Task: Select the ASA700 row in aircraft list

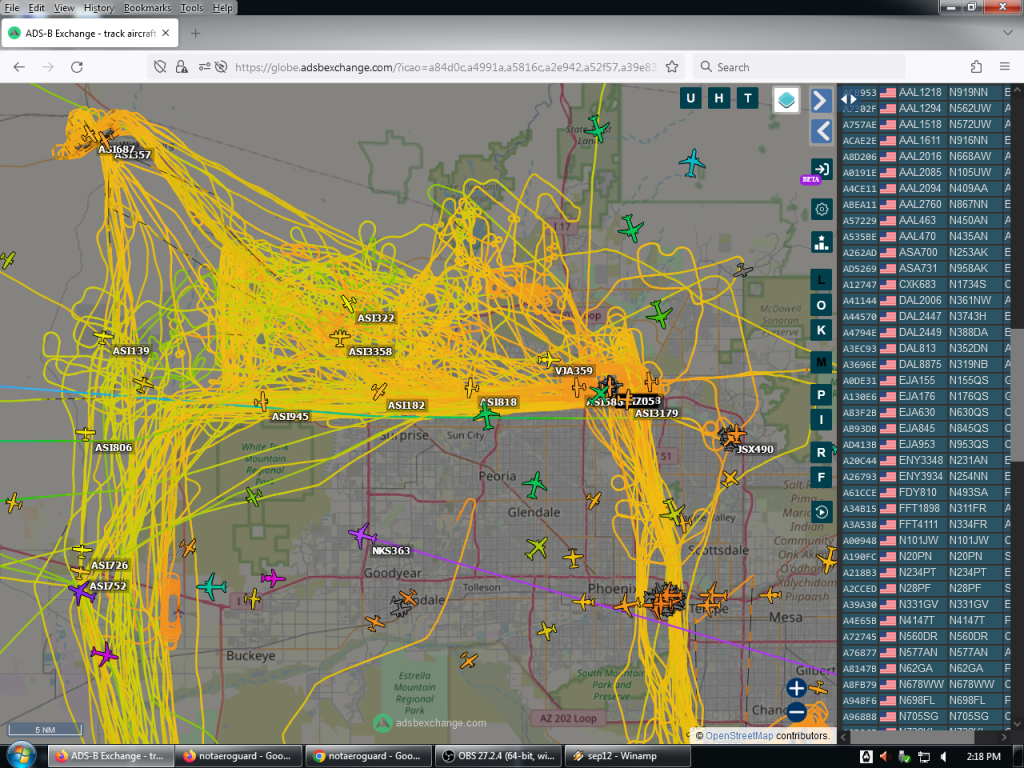Action: pos(926,252)
